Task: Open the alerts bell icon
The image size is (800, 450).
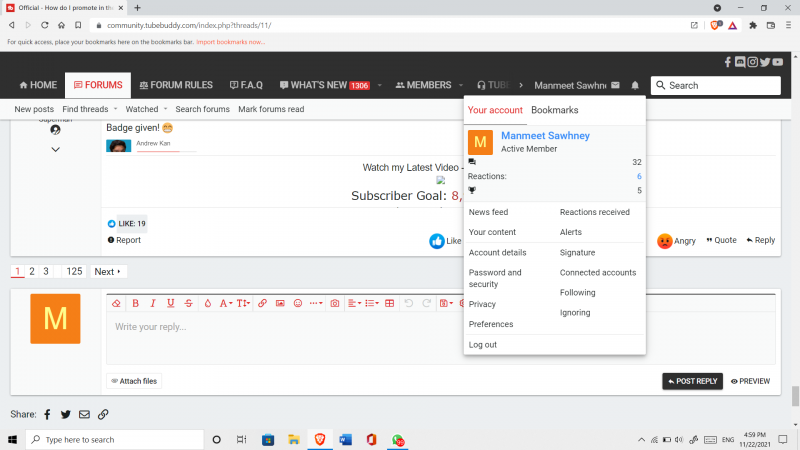Action: pos(635,86)
